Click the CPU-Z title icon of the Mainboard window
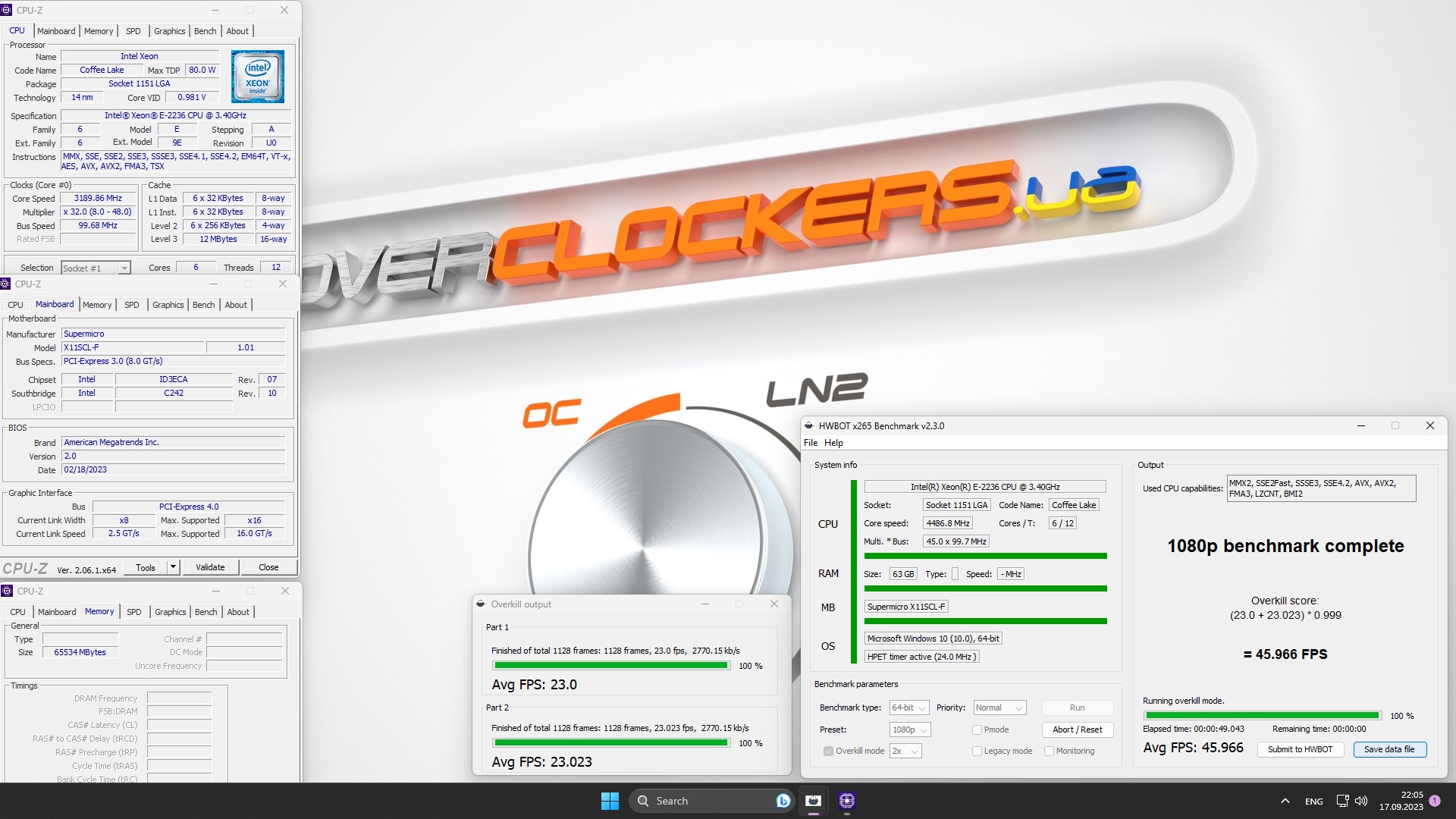Image resolution: width=1456 pixels, height=819 pixels. [6, 284]
